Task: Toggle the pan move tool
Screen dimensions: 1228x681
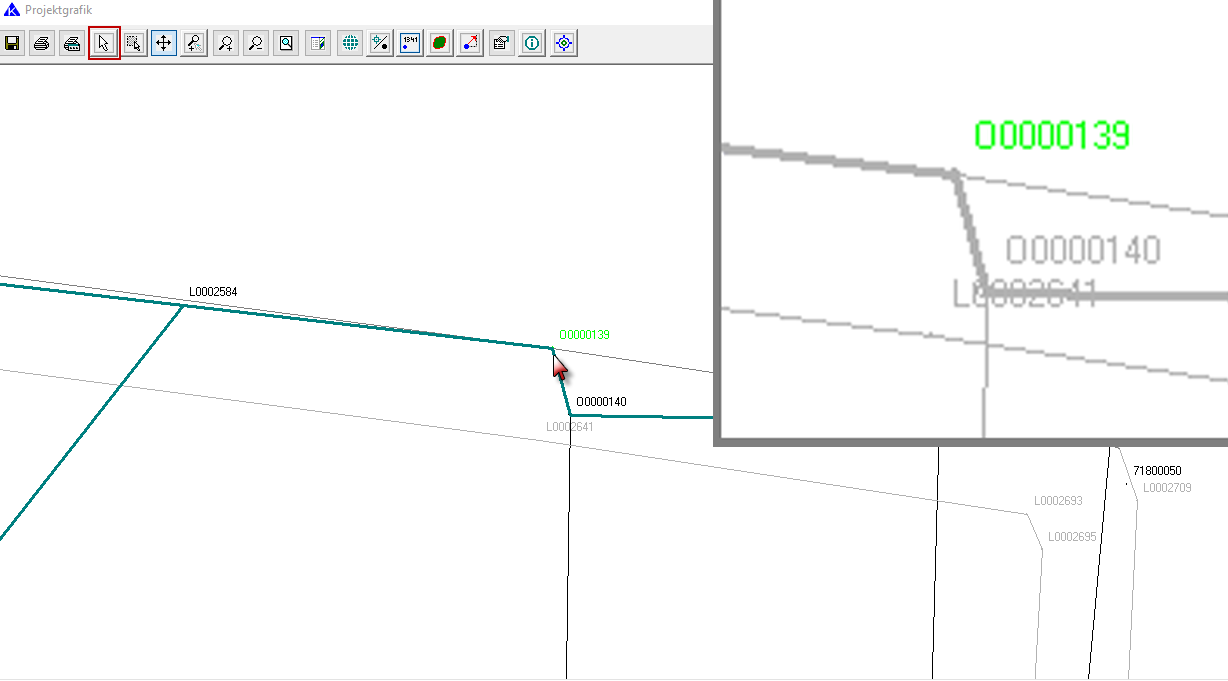Action: [x=164, y=44]
